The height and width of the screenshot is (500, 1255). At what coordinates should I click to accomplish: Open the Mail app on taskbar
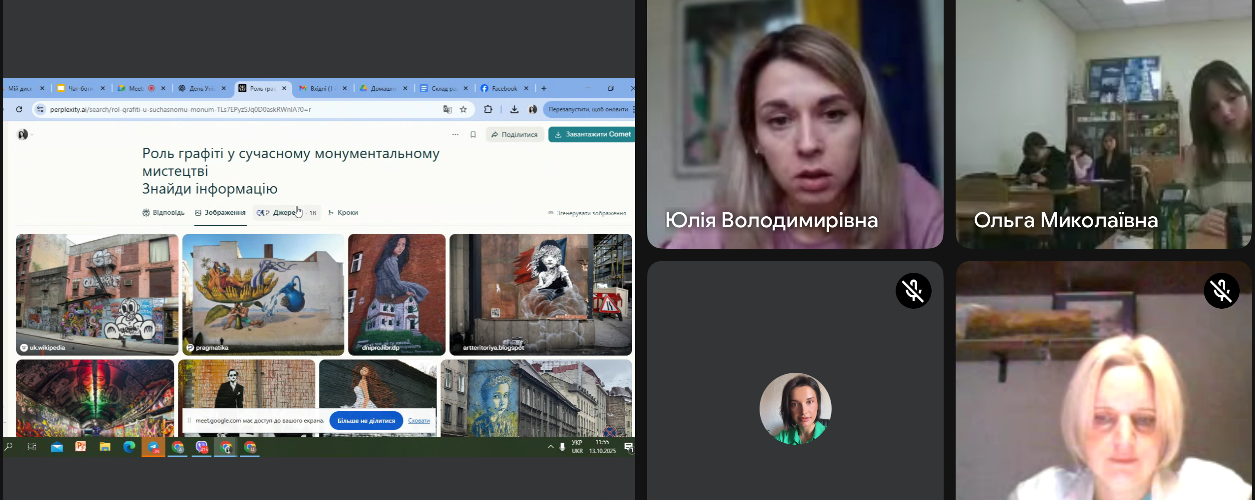[x=57, y=447]
